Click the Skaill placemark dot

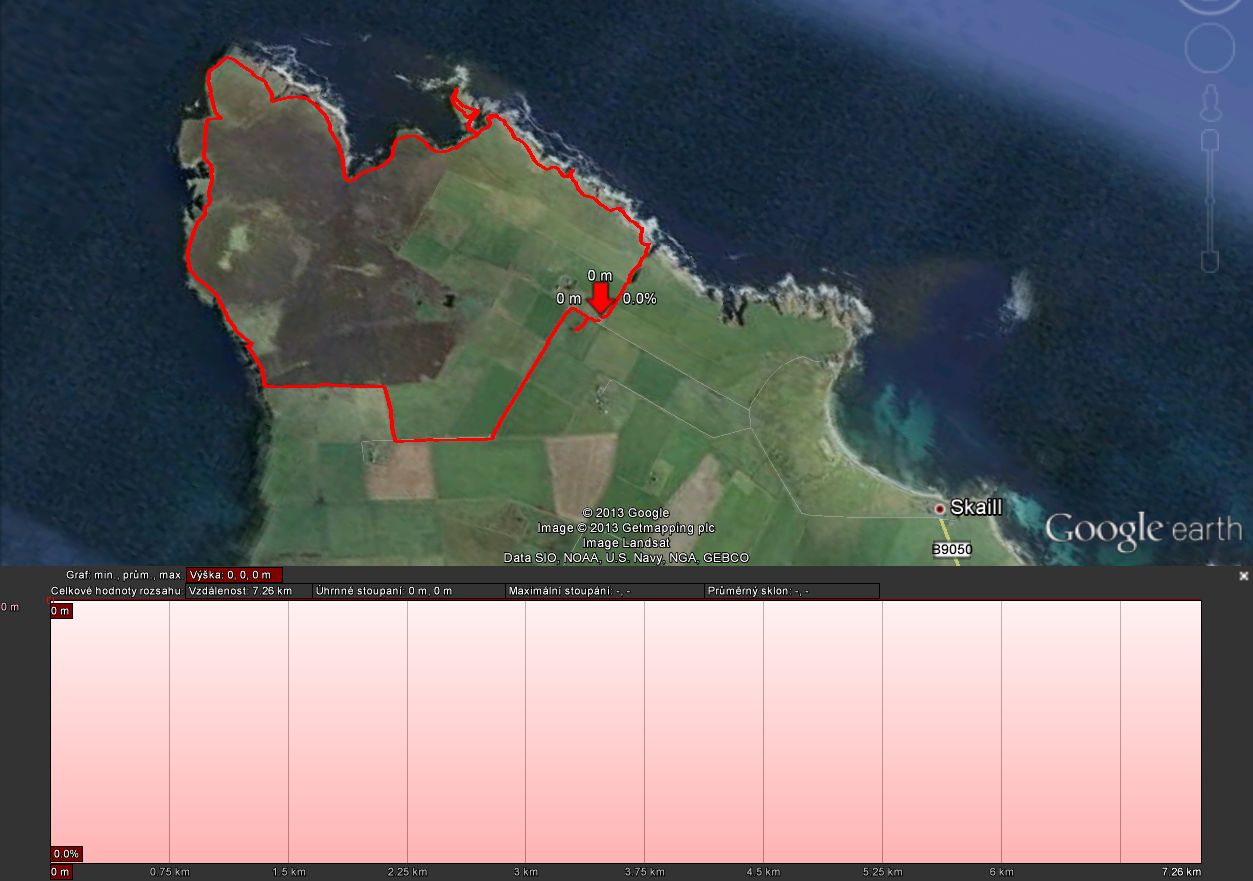coord(940,509)
